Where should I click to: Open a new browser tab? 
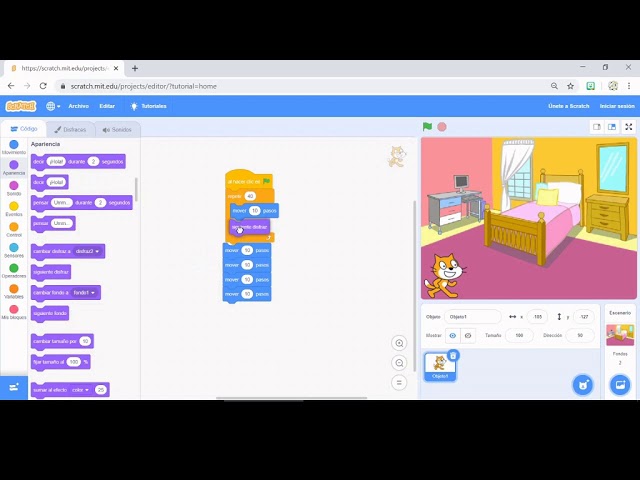135,69
